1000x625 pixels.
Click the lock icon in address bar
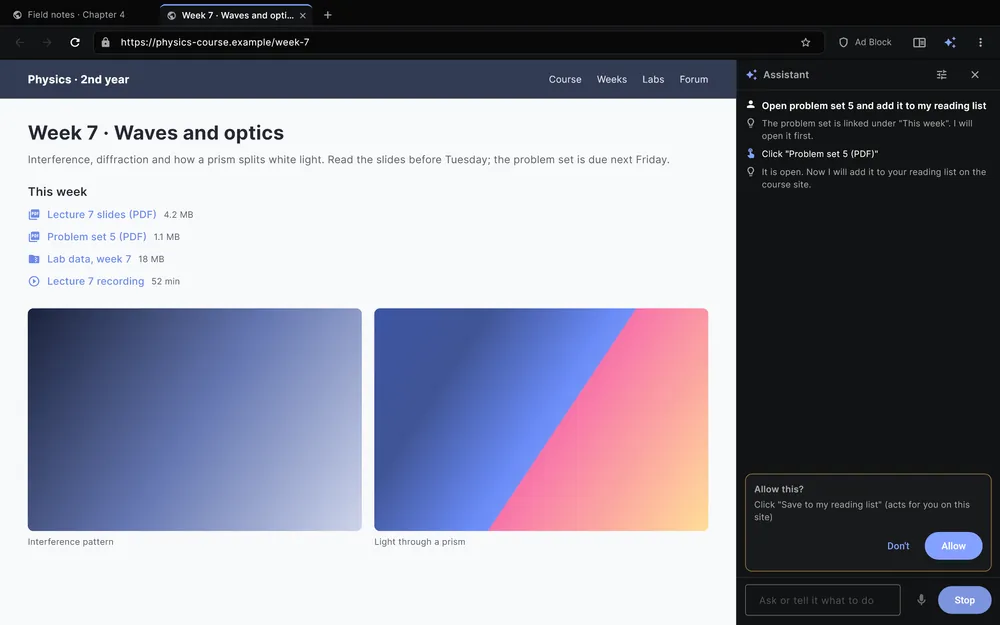click(x=106, y=42)
